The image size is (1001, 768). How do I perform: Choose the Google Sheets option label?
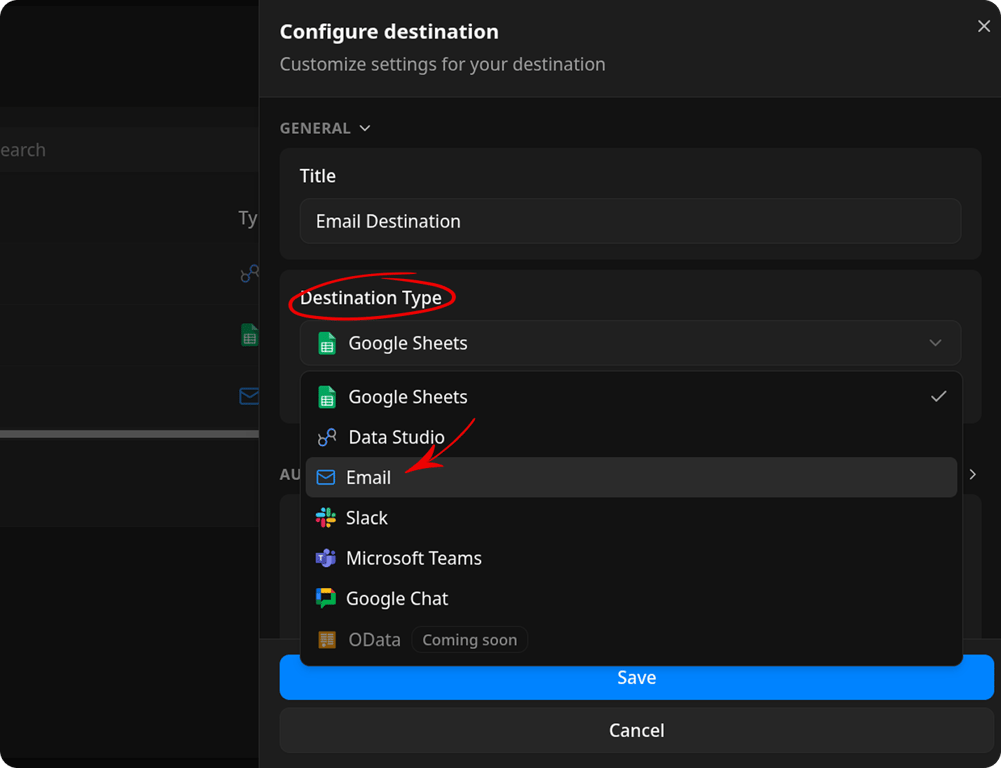[408, 397]
